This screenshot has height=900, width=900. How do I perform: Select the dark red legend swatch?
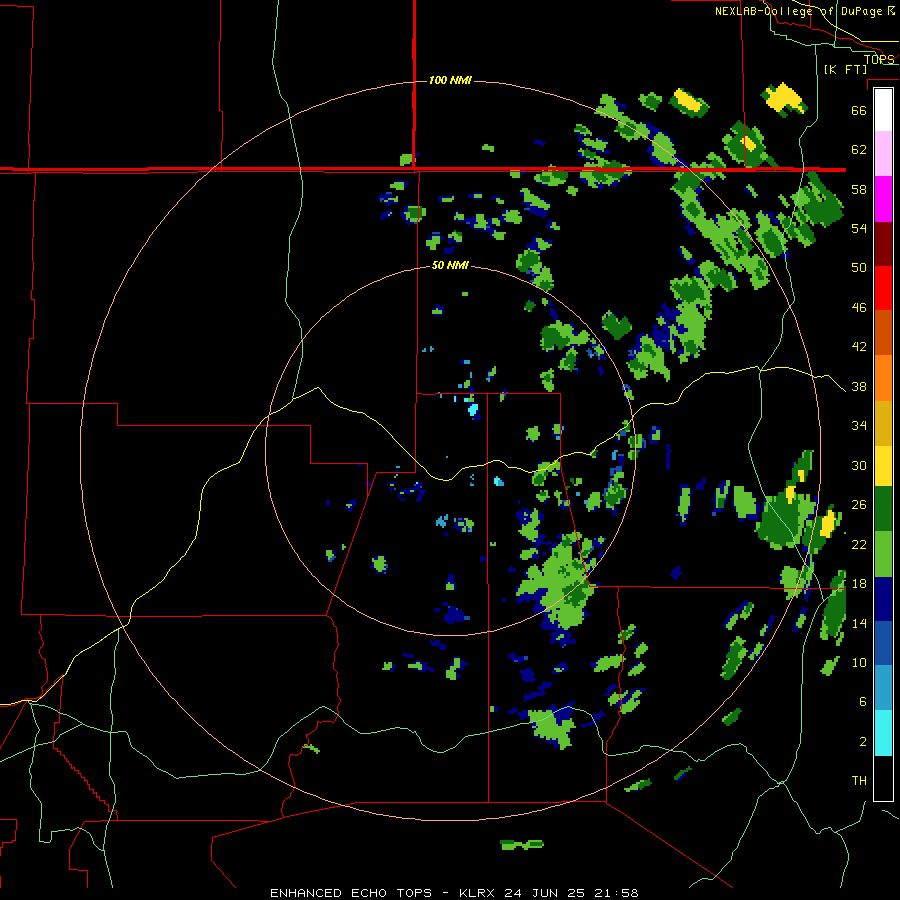point(883,243)
